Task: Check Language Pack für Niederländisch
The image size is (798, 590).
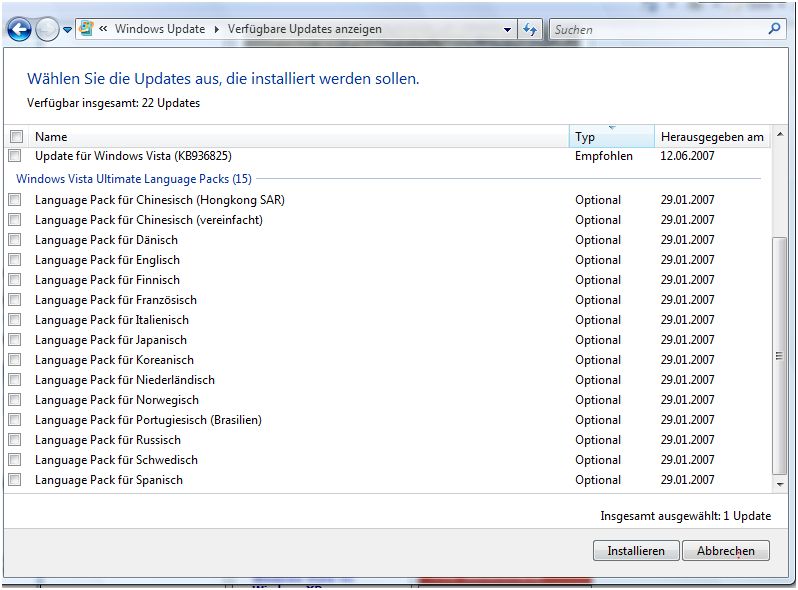Action: tap(15, 380)
